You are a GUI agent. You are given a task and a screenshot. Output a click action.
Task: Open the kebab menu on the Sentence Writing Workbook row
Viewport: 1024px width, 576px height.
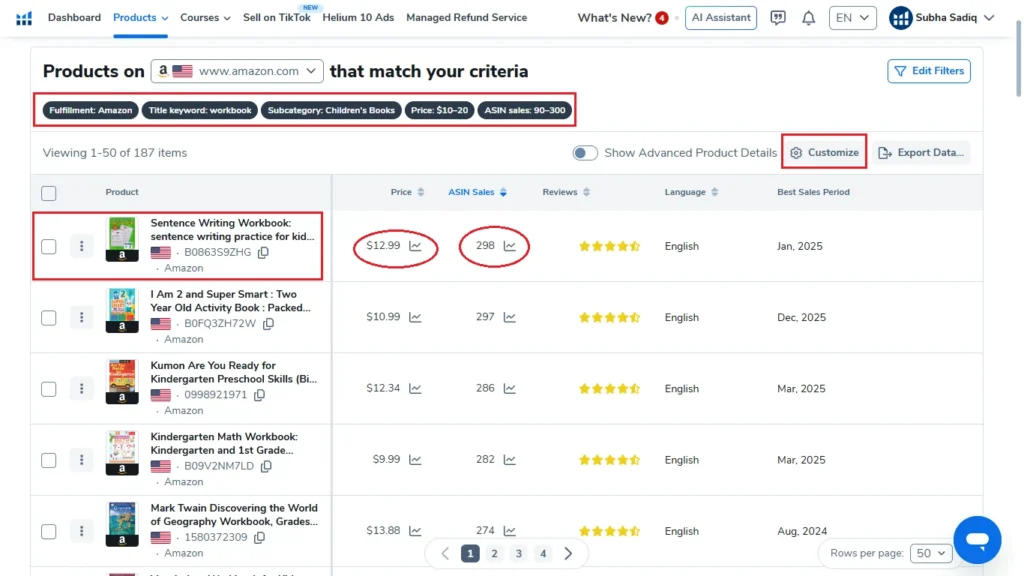point(81,245)
